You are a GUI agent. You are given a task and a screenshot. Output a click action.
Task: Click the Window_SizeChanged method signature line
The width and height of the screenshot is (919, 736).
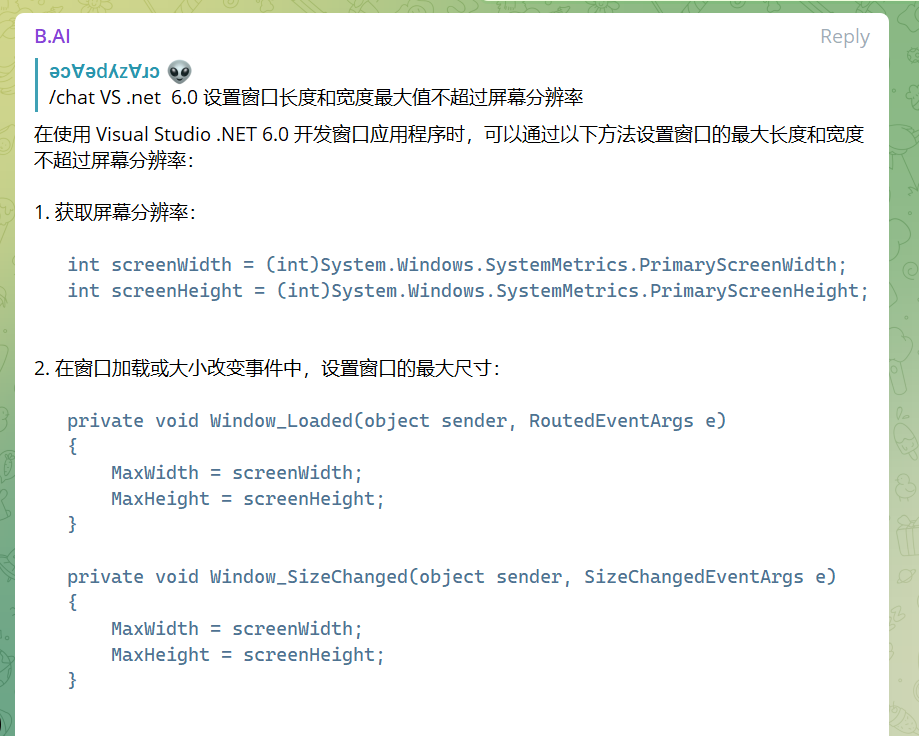click(x=451, y=577)
